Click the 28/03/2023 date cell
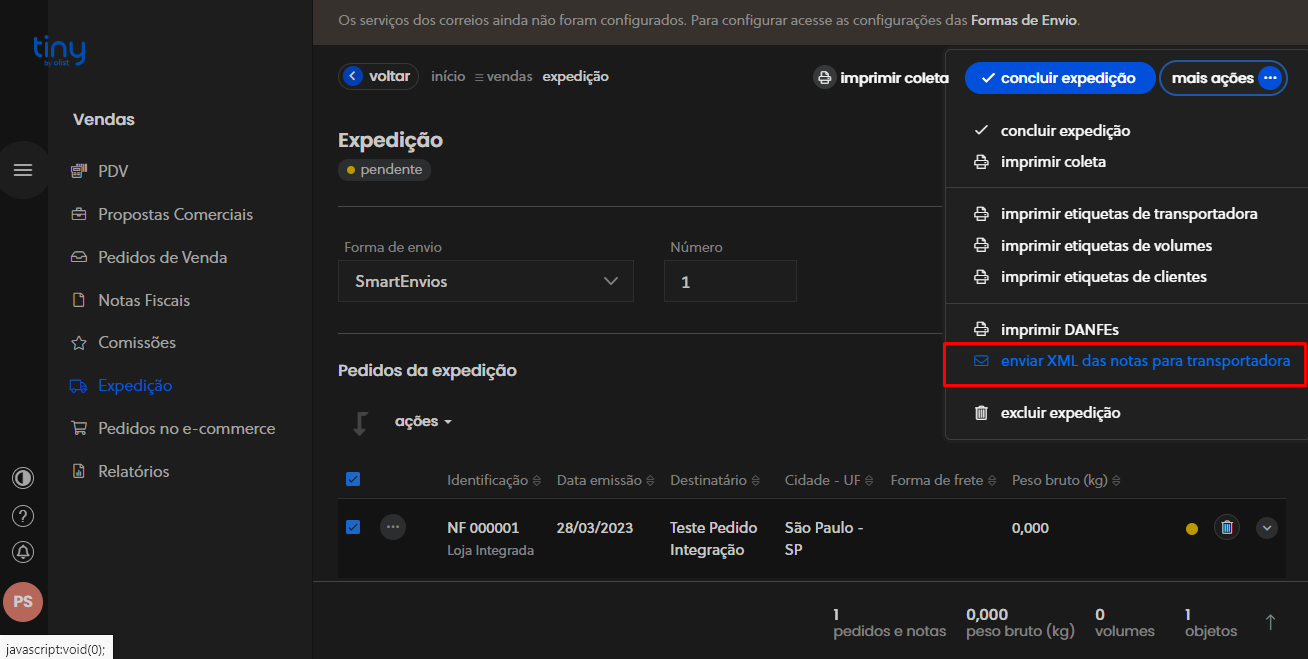 pyautogui.click(x=595, y=528)
